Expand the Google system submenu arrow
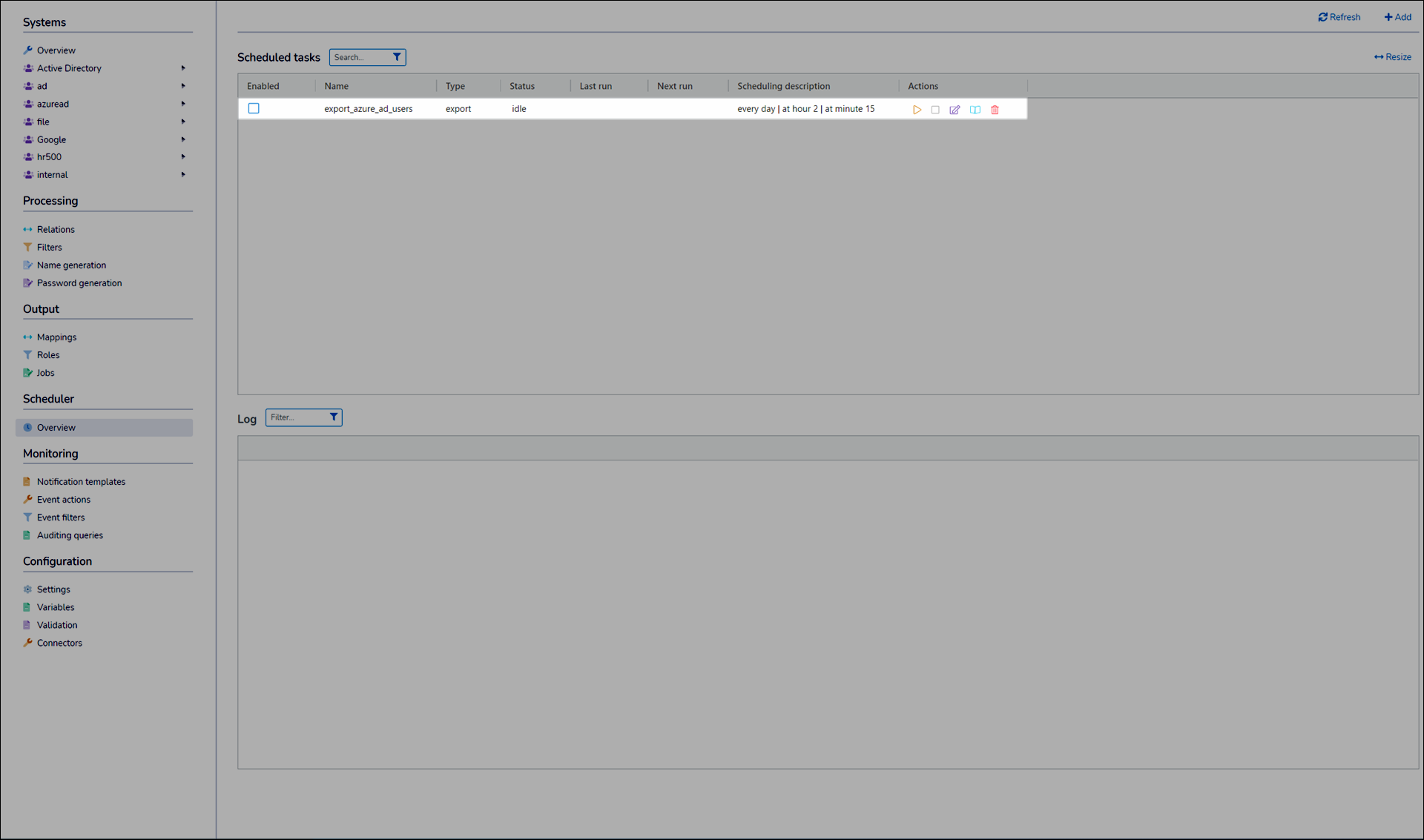 (183, 139)
